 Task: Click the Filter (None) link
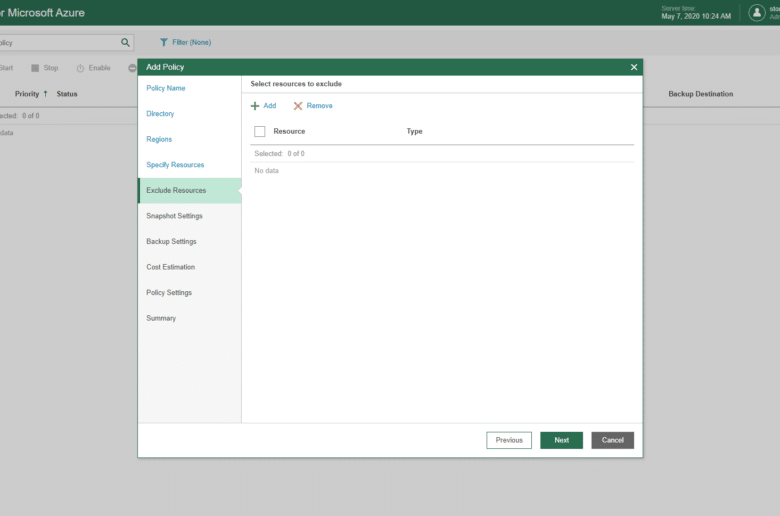(x=192, y=42)
